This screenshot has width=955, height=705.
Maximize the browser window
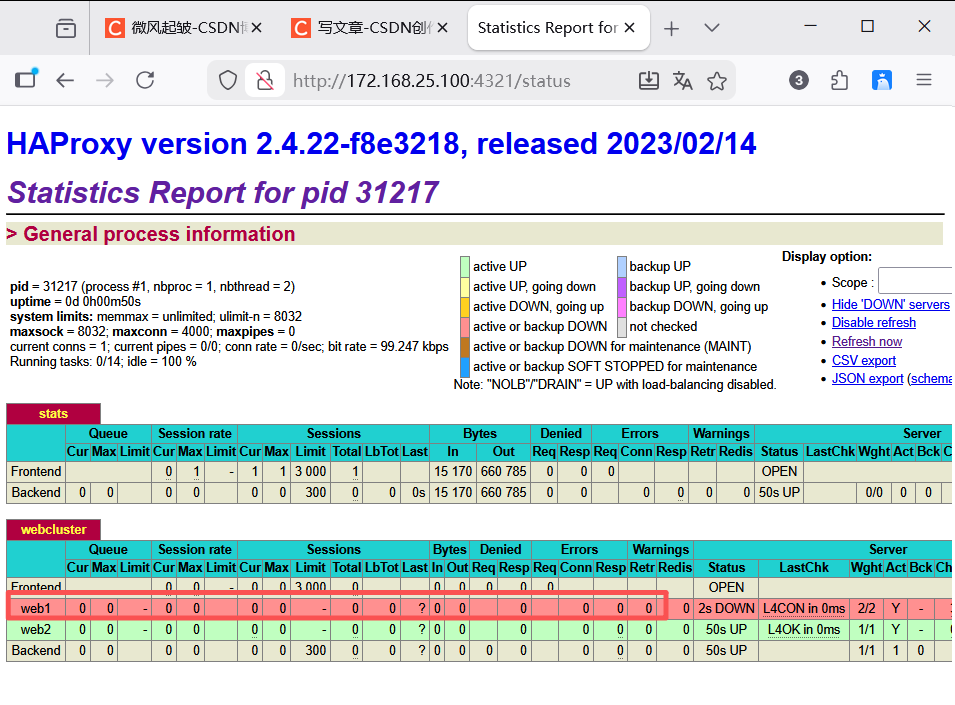pos(867,26)
